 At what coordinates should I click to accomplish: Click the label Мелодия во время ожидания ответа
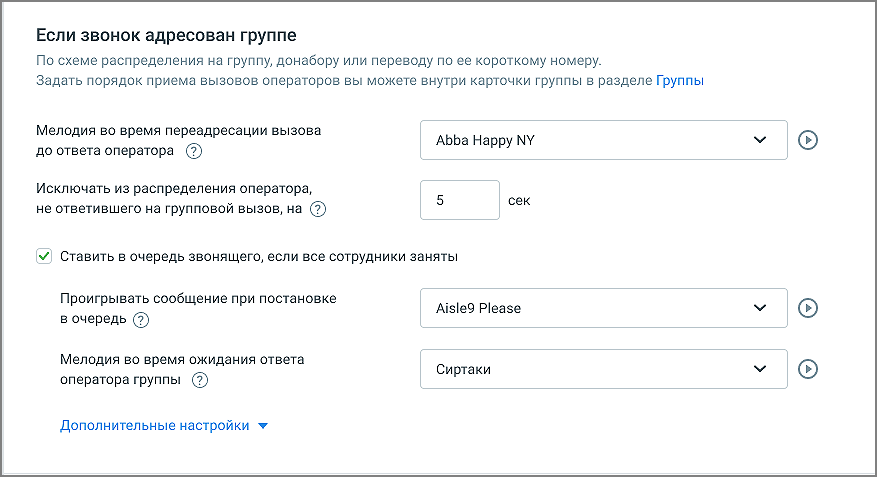(182, 360)
